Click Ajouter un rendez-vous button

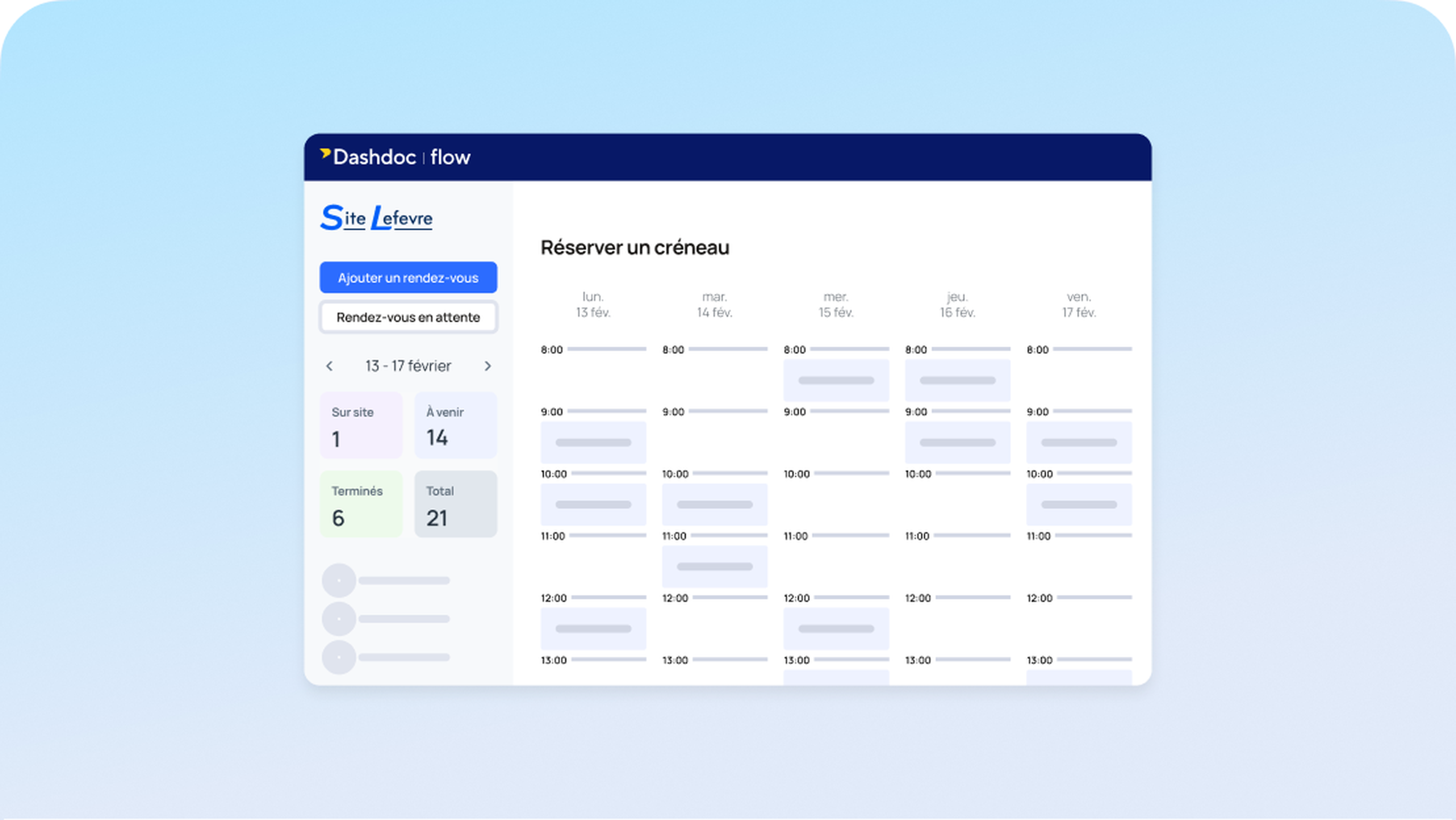408,278
